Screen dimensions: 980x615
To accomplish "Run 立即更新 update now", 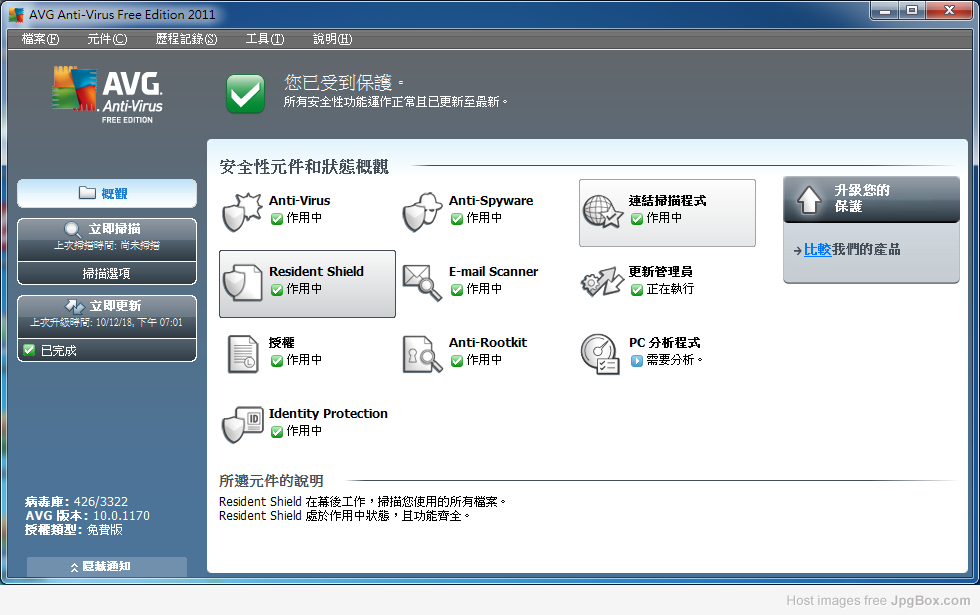I will pyautogui.click(x=107, y=317).
